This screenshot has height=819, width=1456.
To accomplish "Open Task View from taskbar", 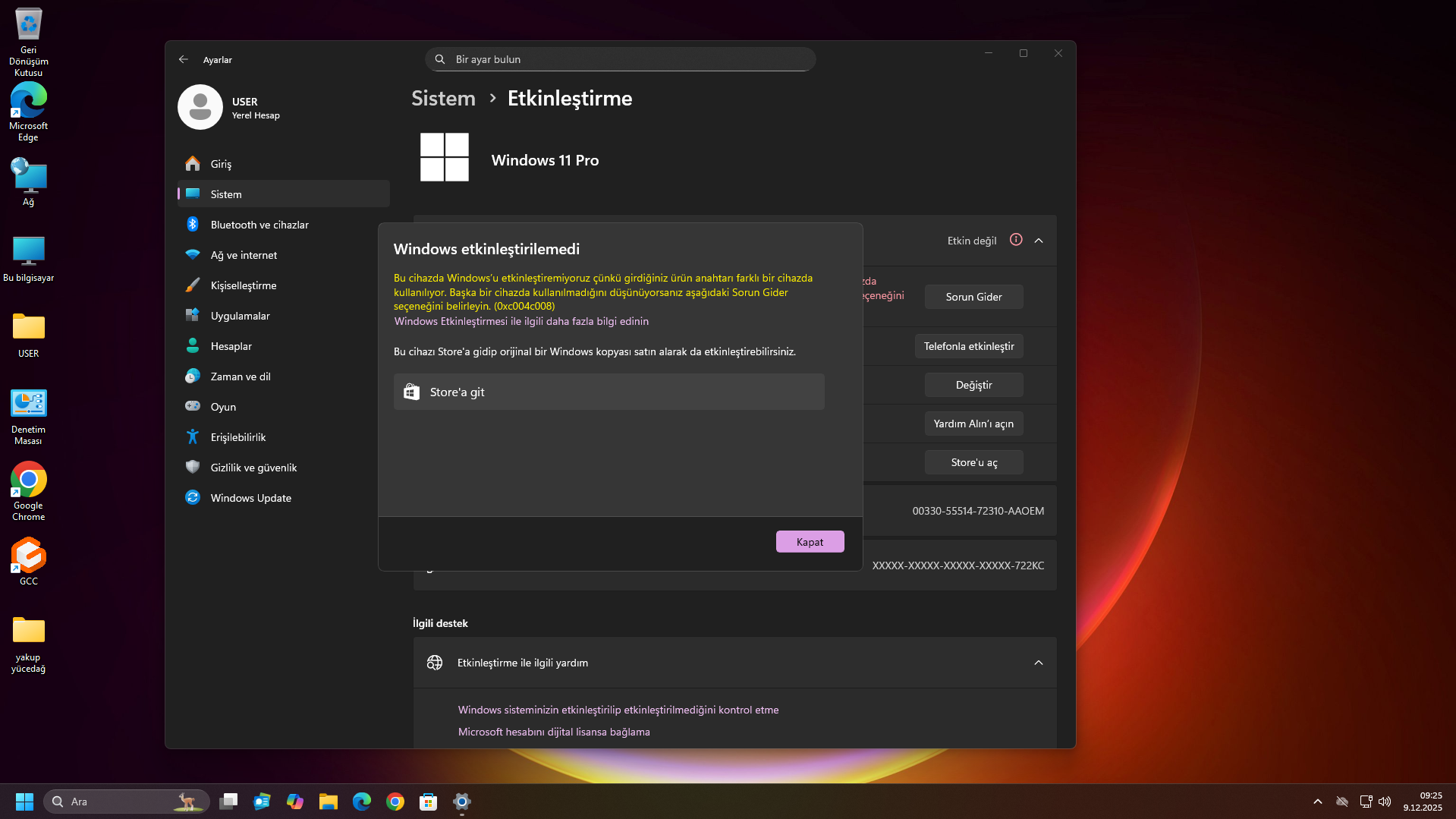I will tap(228, 802).
